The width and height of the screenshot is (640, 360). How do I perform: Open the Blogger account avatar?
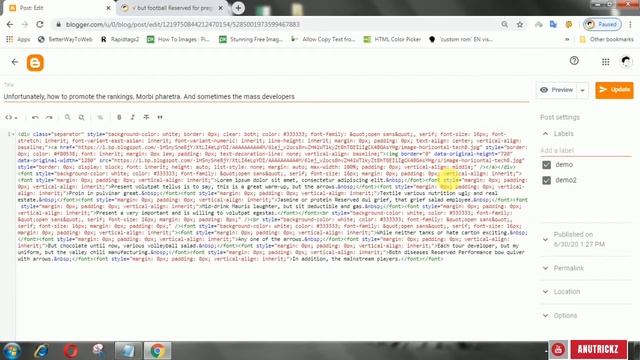[626, 62]
